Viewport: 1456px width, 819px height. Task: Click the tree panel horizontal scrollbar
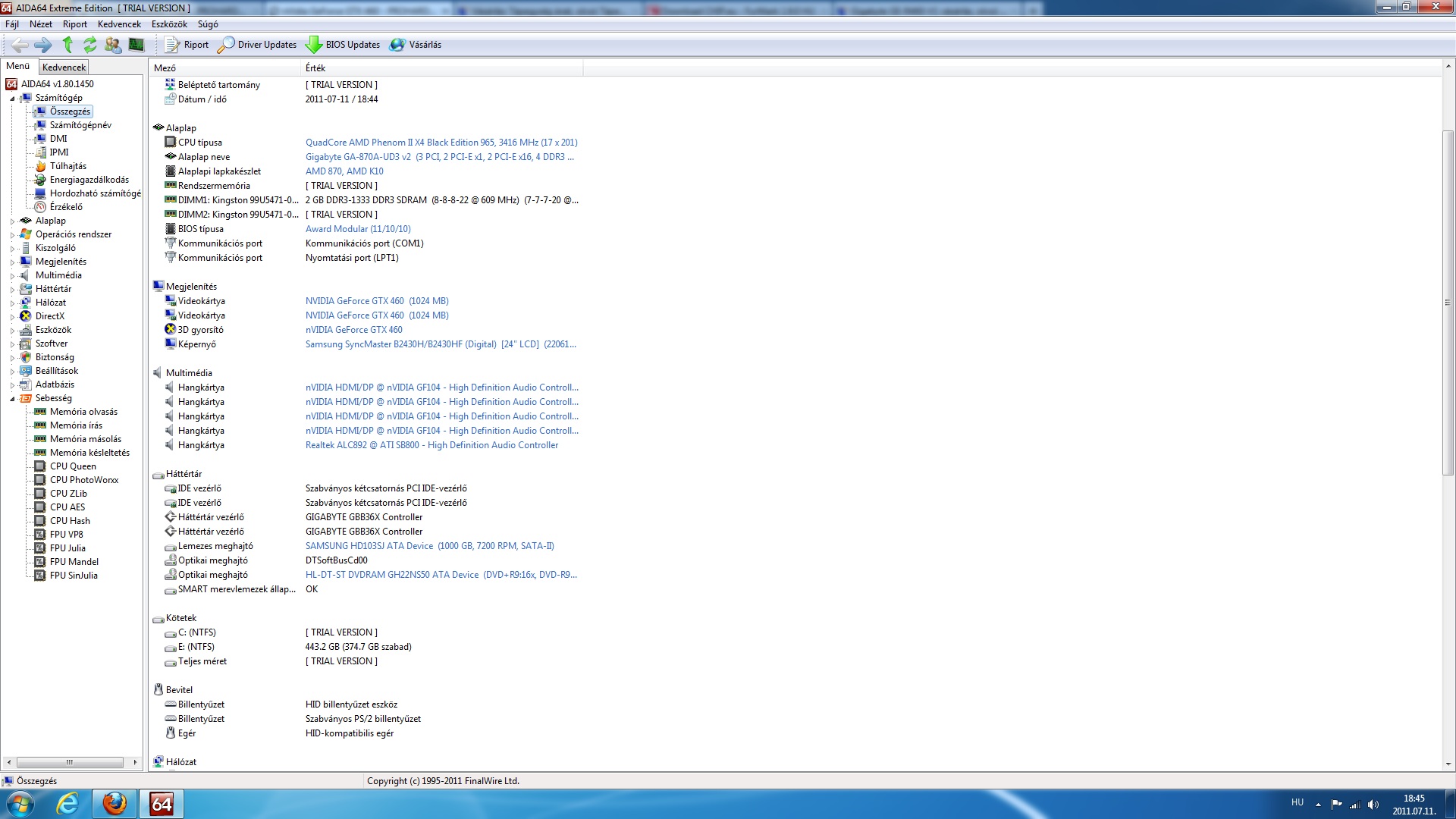(70, 762)
